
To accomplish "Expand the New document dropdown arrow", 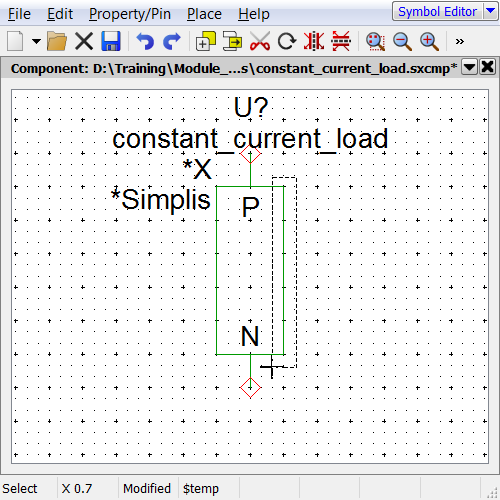I will (x=36, y=41).
